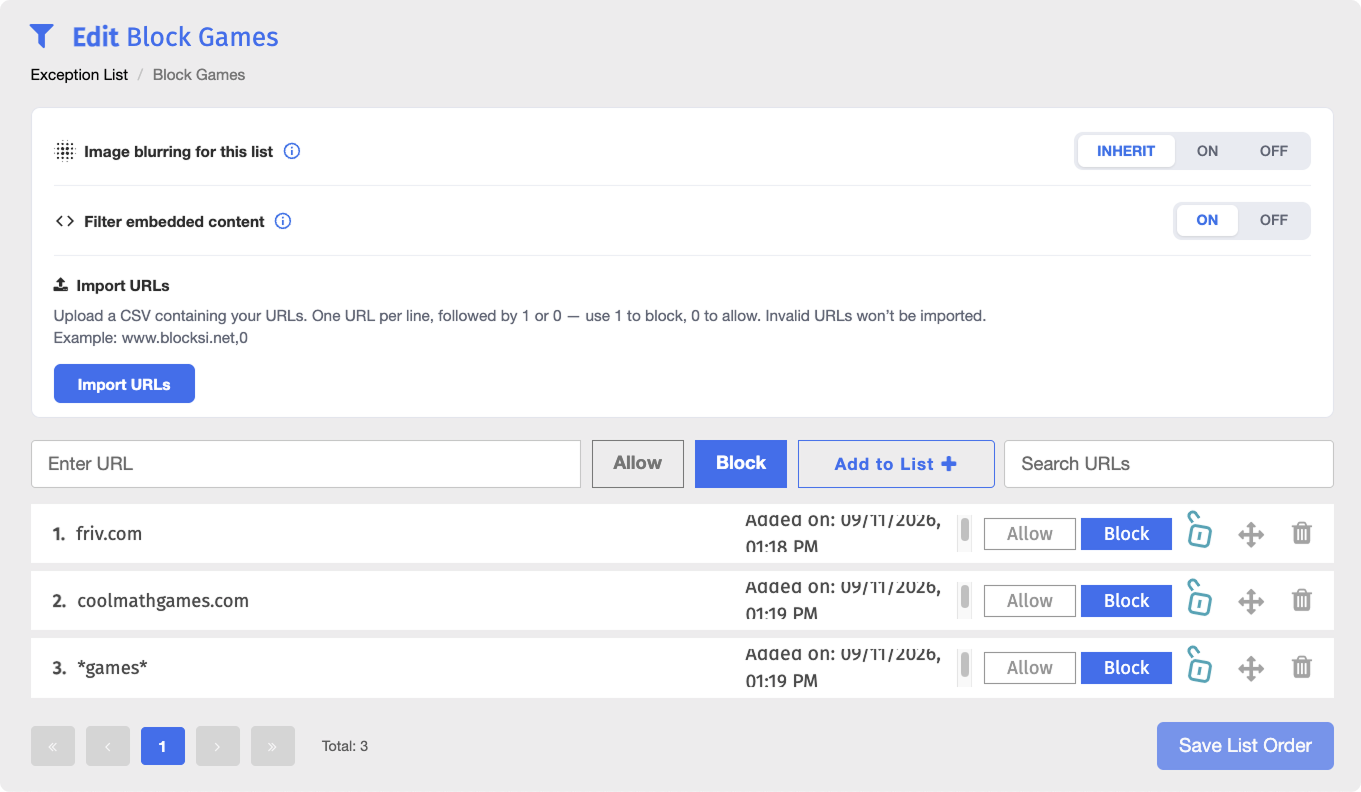Click move handle icon for friv.com
The height and width of the screenshot is (792, 1361).
1251,534
